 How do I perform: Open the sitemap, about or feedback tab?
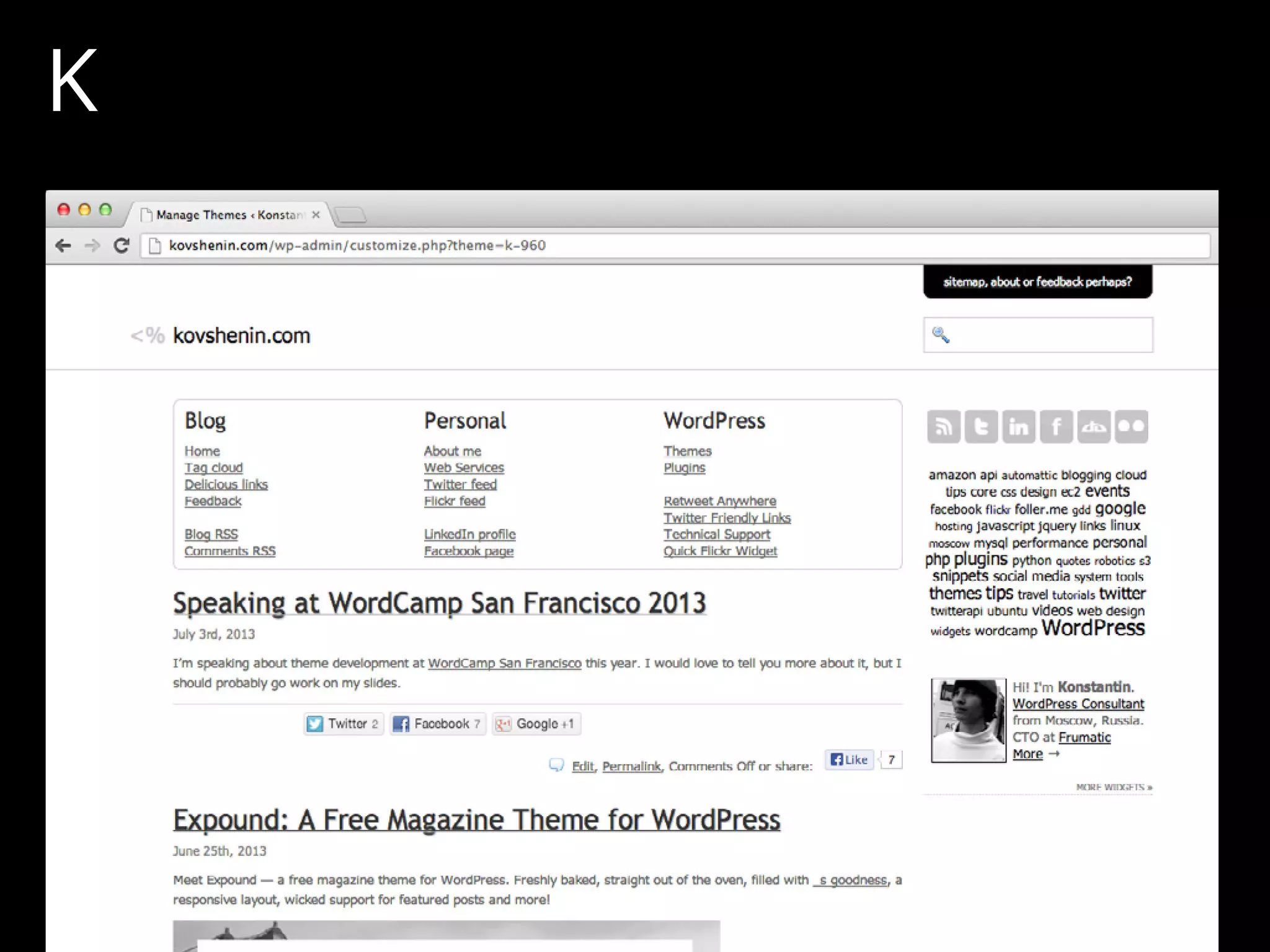coord(1037,282)
